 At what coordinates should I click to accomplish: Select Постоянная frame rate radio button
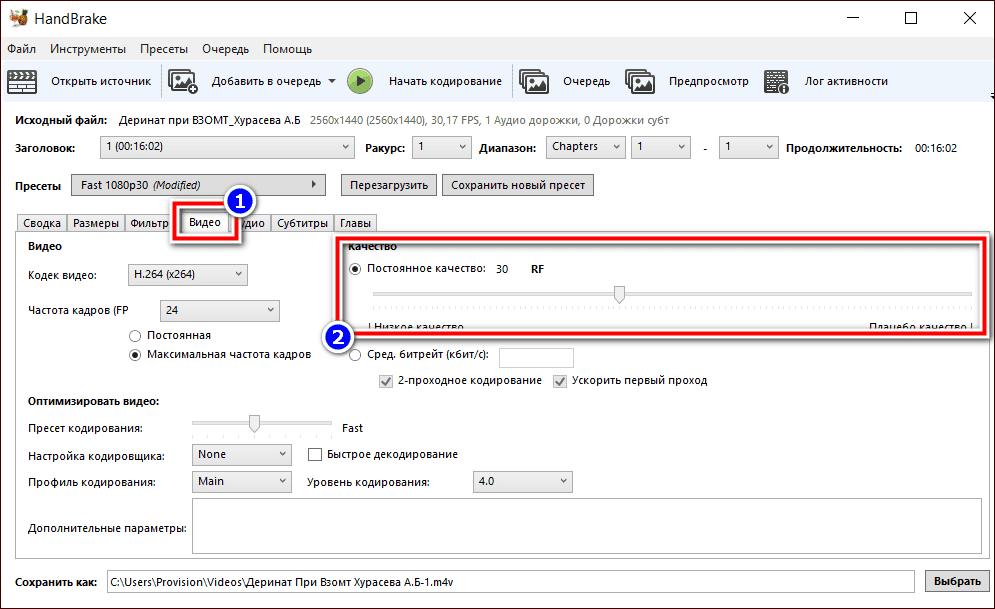tap(135, 336)
